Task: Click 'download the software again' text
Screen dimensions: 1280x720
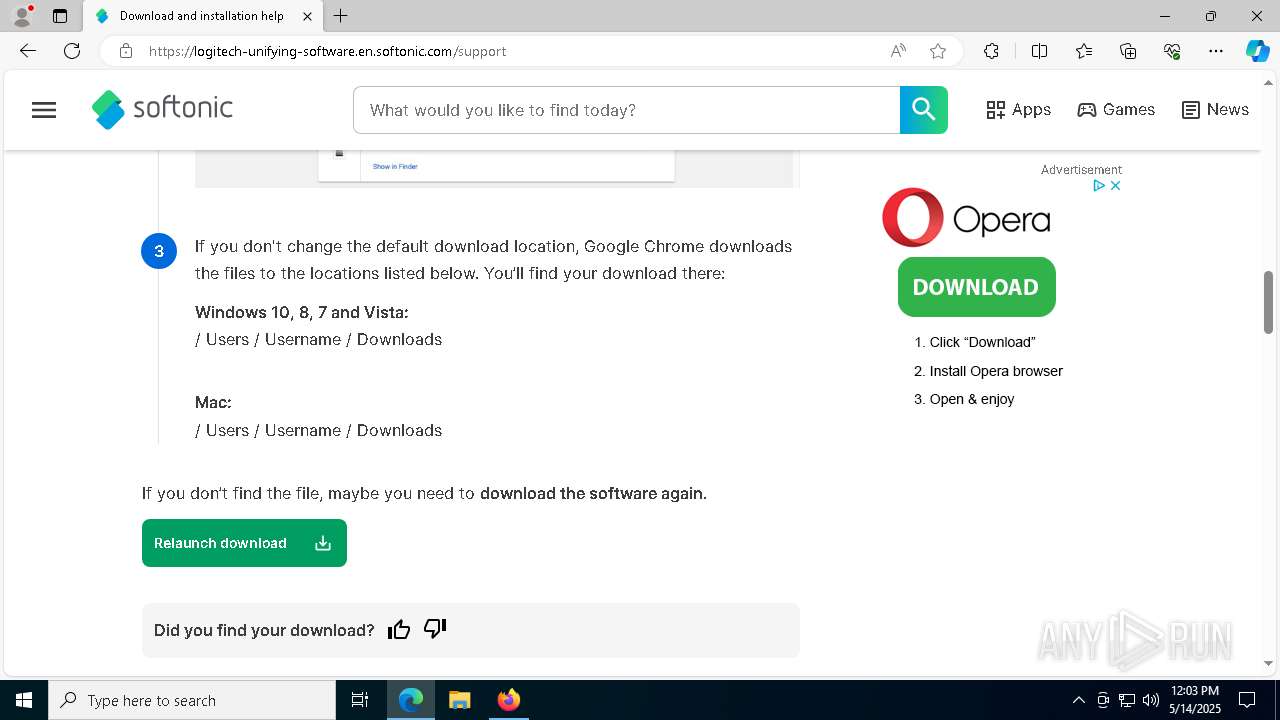Action: coord(593,493)
